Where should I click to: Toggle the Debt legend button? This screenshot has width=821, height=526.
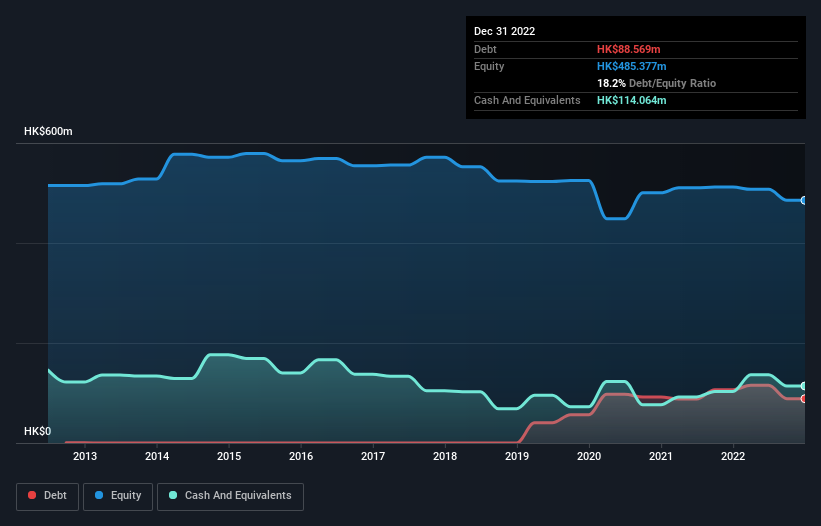tap(48, 496)
